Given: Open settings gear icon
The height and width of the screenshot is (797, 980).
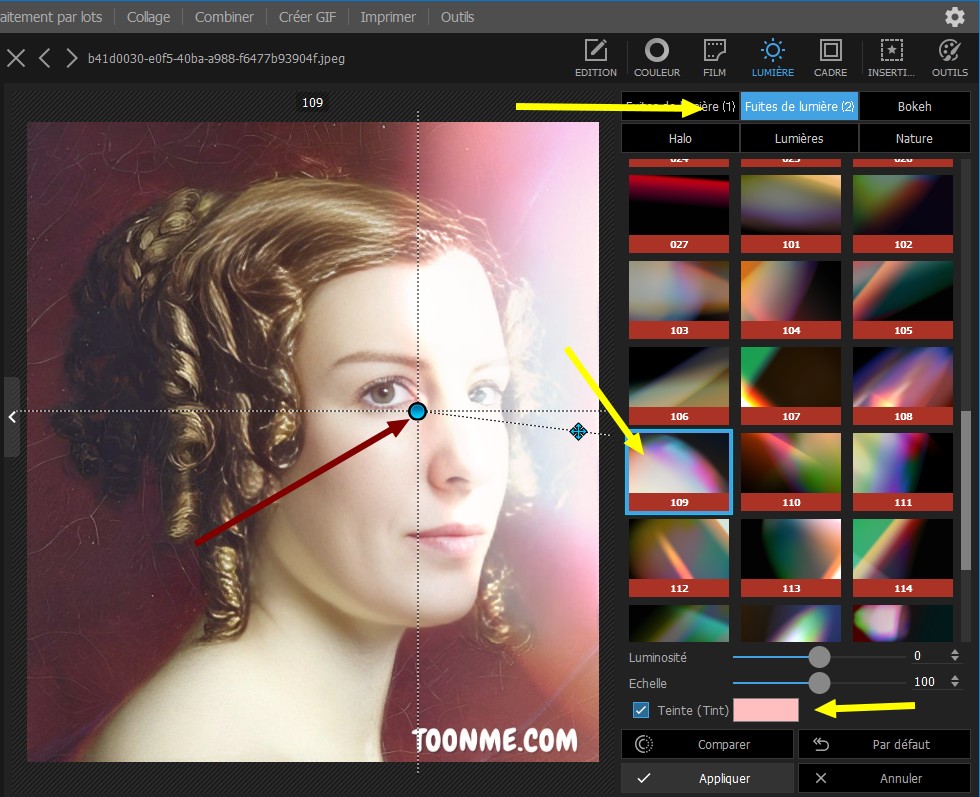Looking at the screenshot, I should pos(954,17).
